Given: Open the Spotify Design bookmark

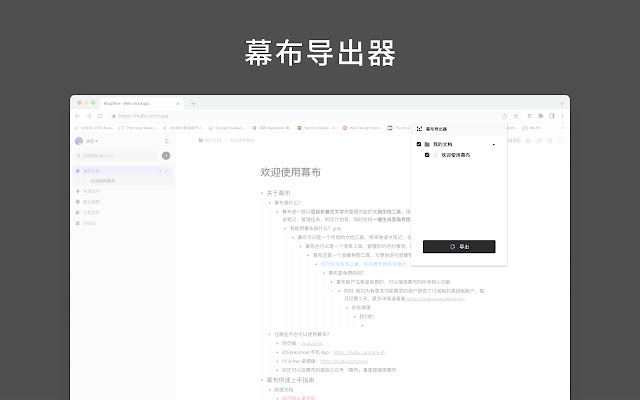Looking at the screenshot, I should click(x=318, y=128).
